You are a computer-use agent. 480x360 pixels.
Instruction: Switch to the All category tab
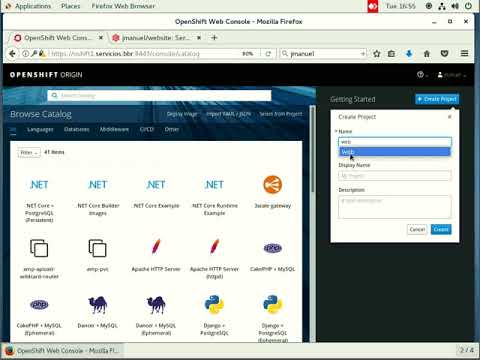[13, 129]
